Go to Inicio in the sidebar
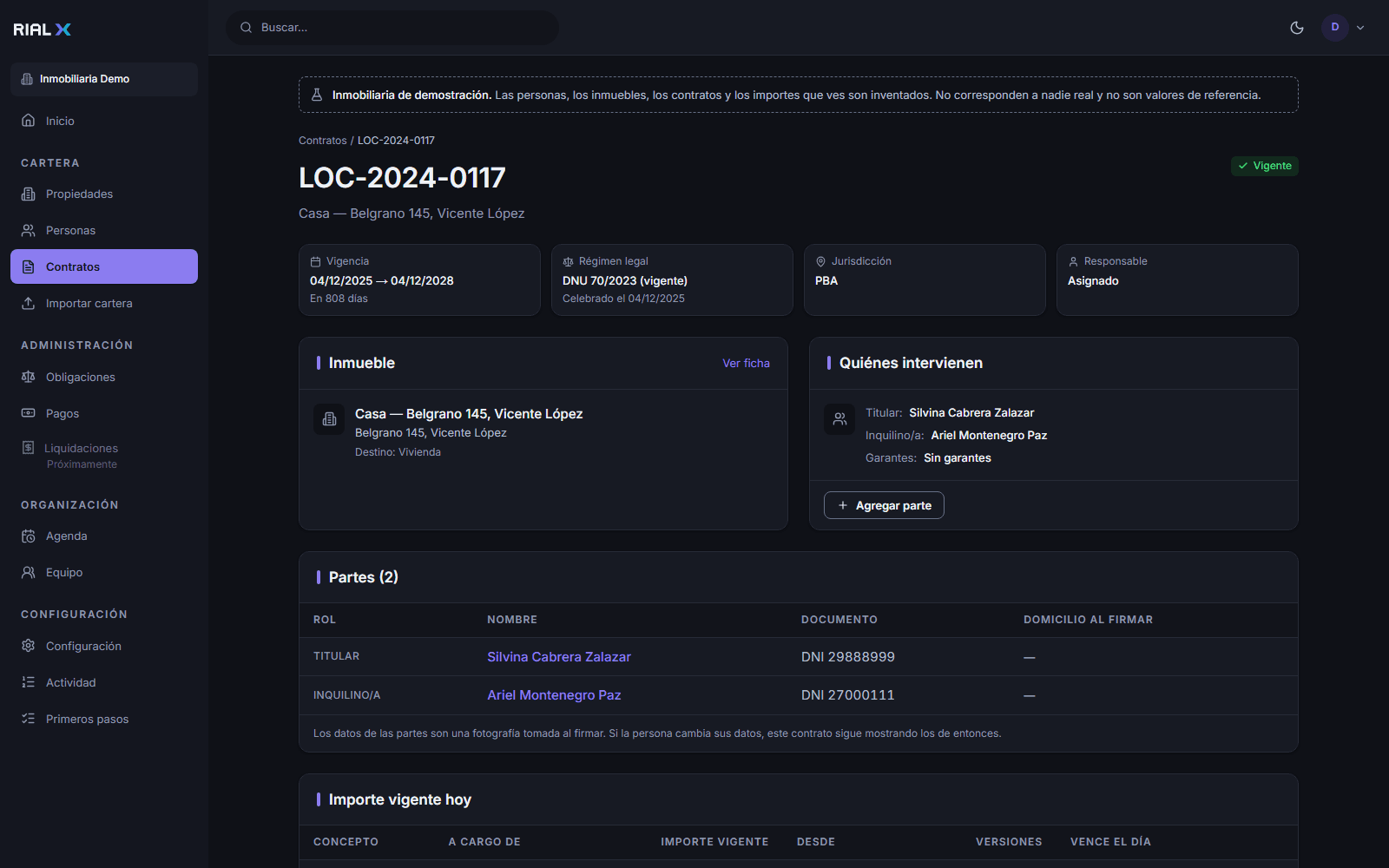The width and height of the screenshot is (1389, 868). tap(104, 121)
